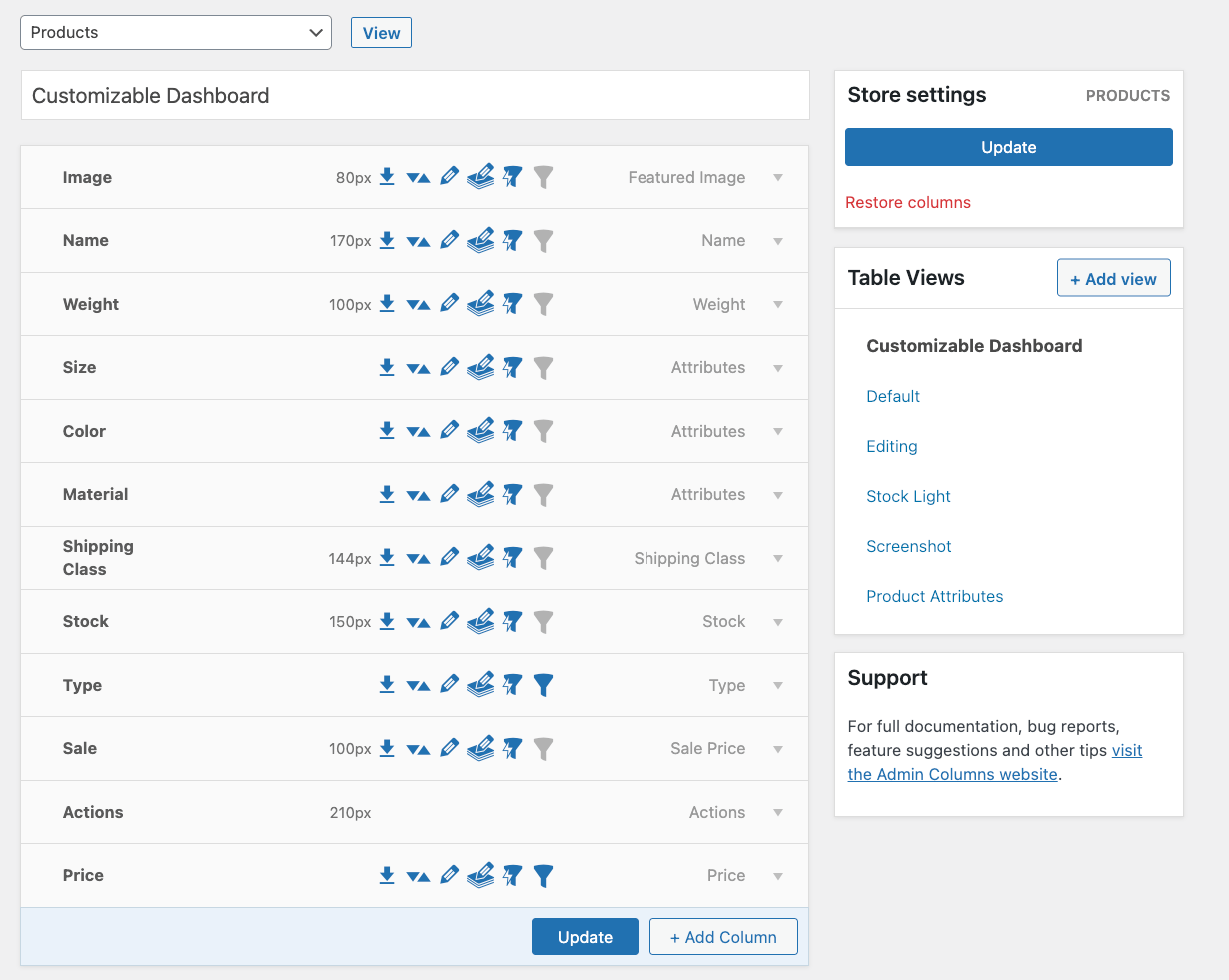Click the pencil icon for the Shipping Class column
The height and width of the screenshot is (980, 1229).
(449, 557)
